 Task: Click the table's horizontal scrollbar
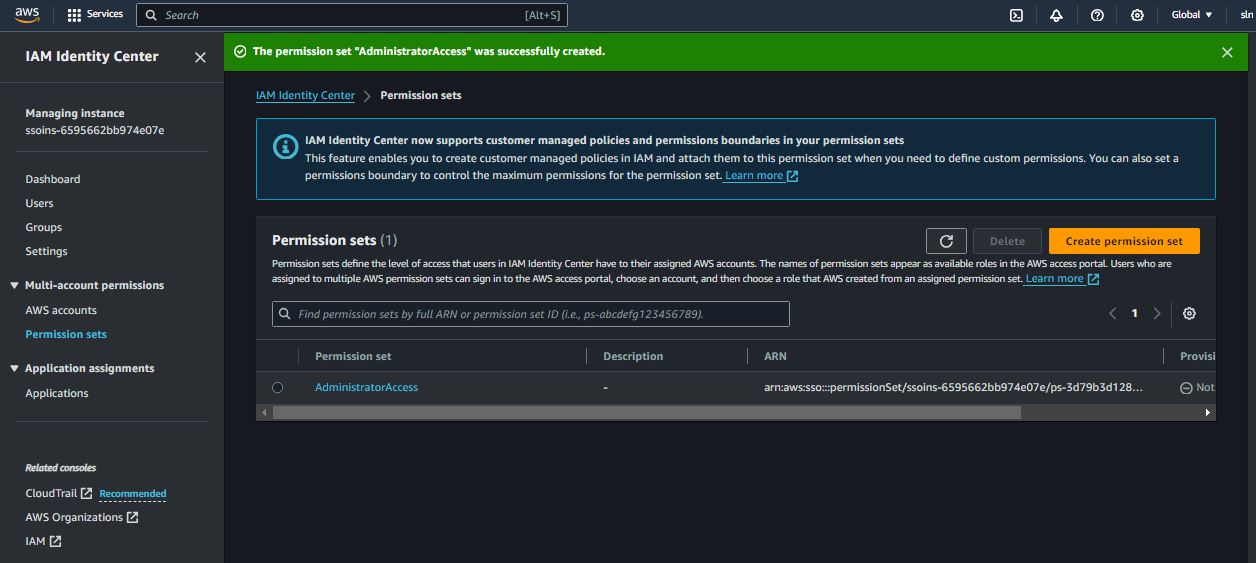[x=646, y=412]
